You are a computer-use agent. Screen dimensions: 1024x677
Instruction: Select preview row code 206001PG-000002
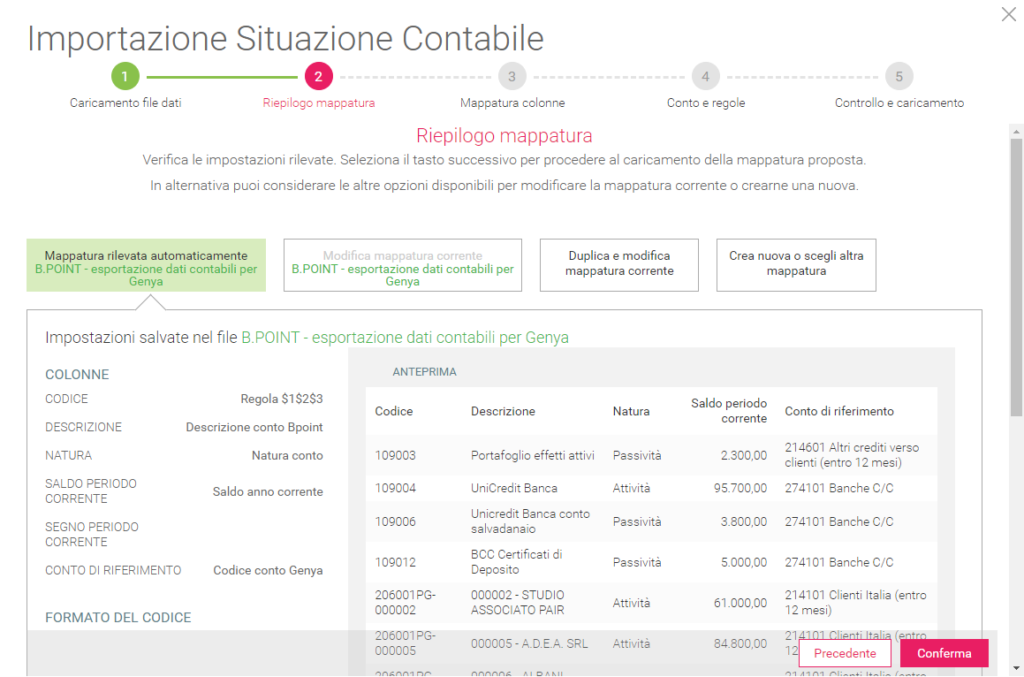(405, 603)
